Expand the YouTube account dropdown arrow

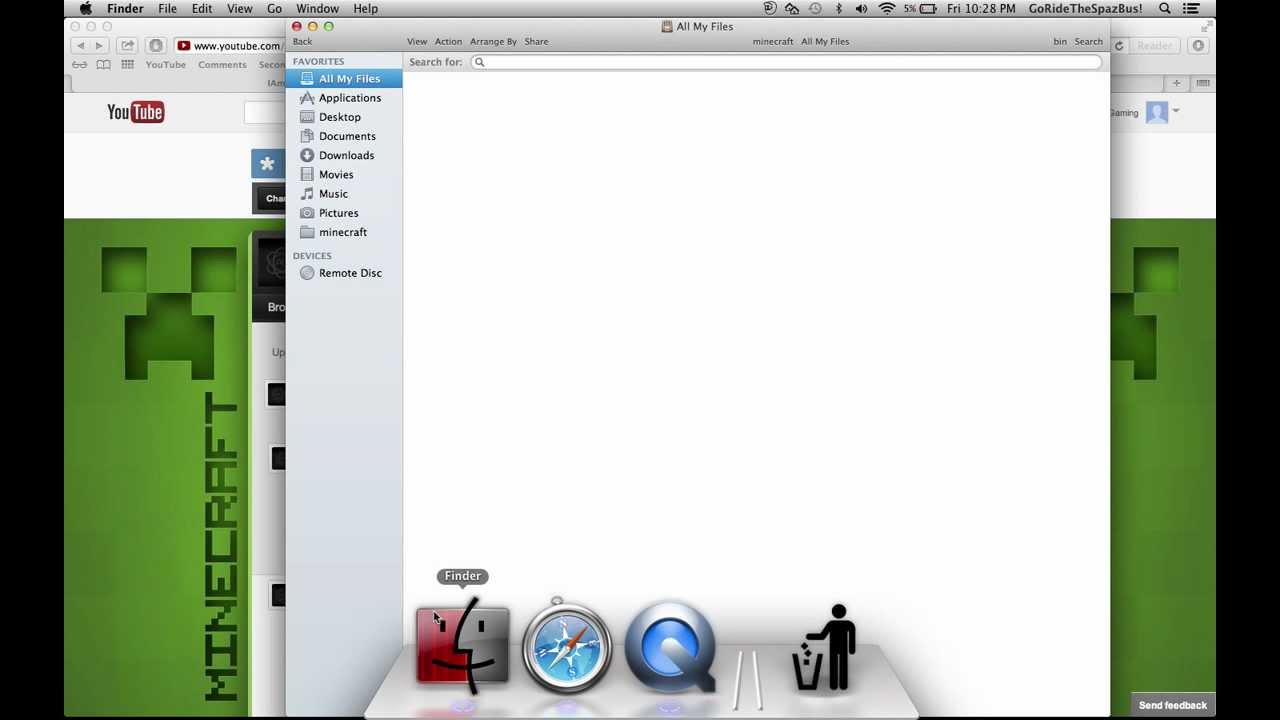1176,112
